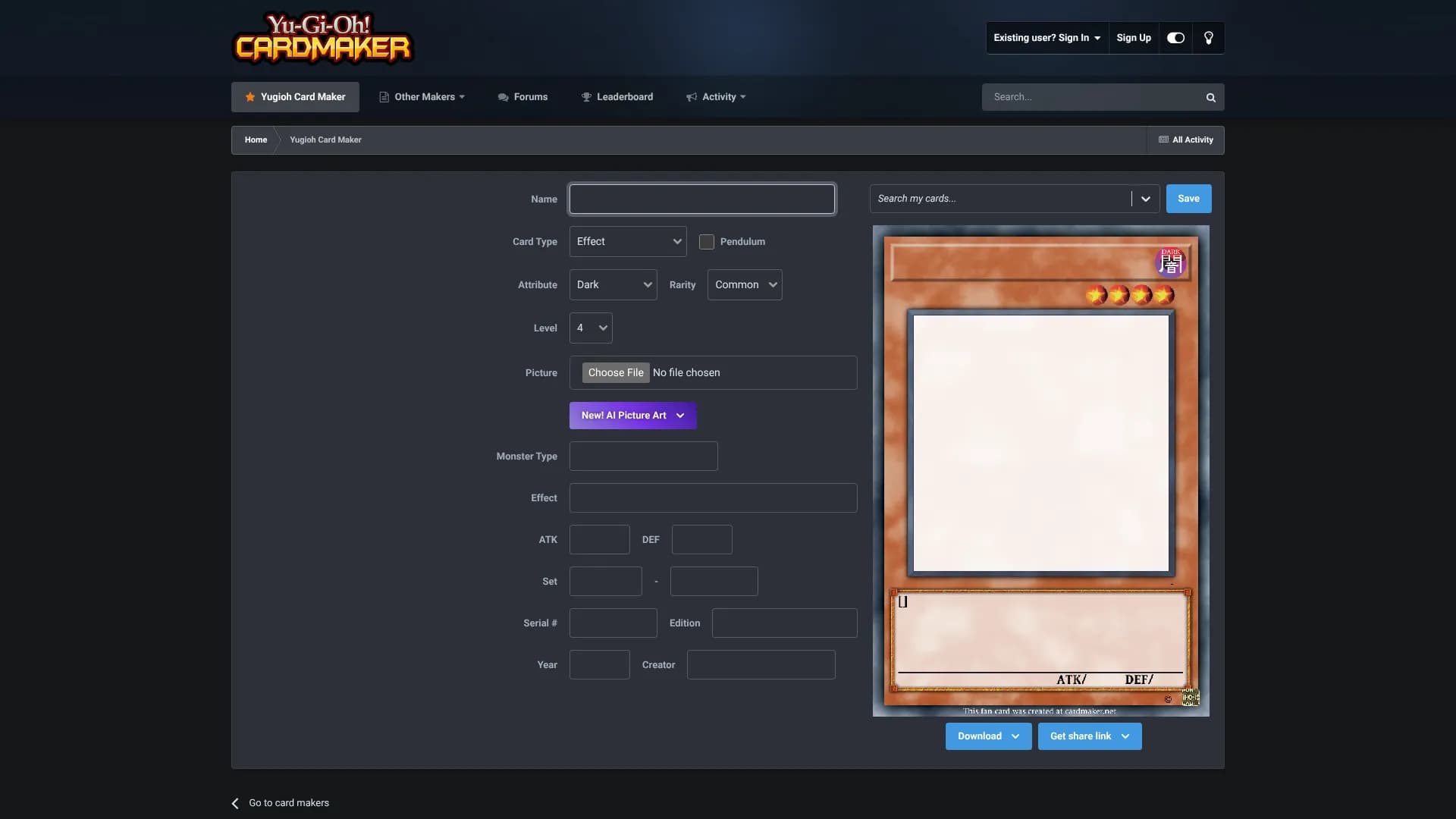Click the star icon beside Yugioh Card Maker
The width and height of the screenshot is (1456, 819).
250,97
